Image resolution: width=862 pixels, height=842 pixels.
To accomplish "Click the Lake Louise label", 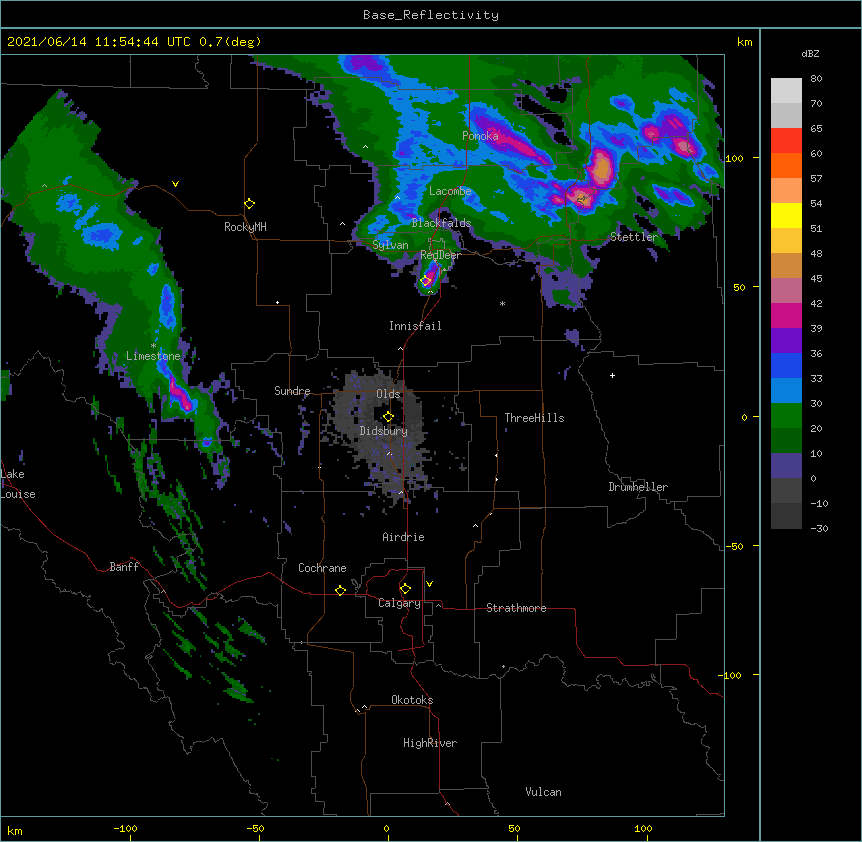I will 18,484.
